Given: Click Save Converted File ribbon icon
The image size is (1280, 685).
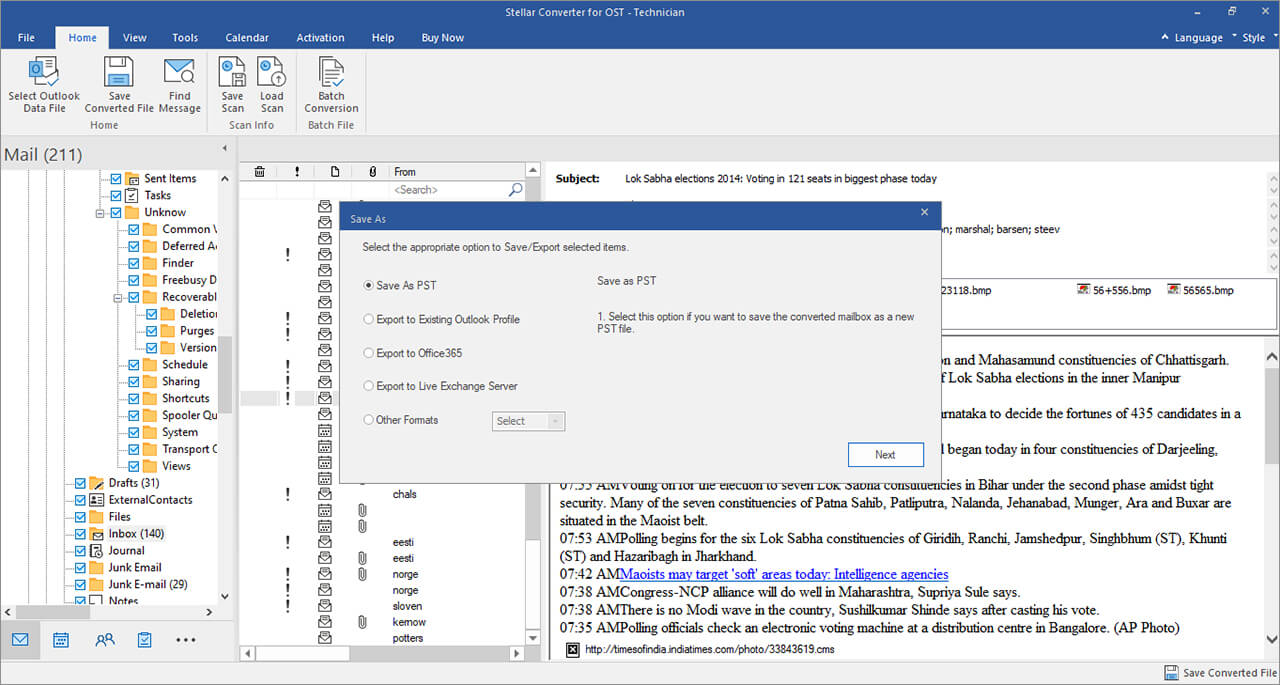Looking at the screenshot, I should coord(119,84).
